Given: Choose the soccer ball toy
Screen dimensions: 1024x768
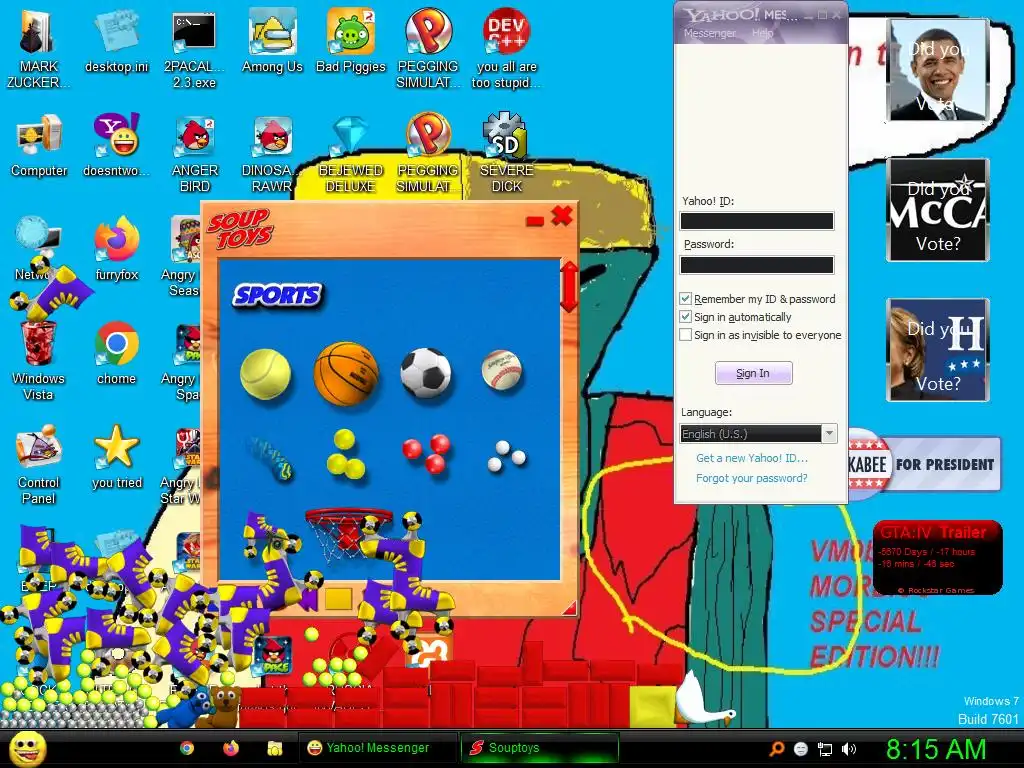Looking at the screenshot, I should click(x=426, y=373).
